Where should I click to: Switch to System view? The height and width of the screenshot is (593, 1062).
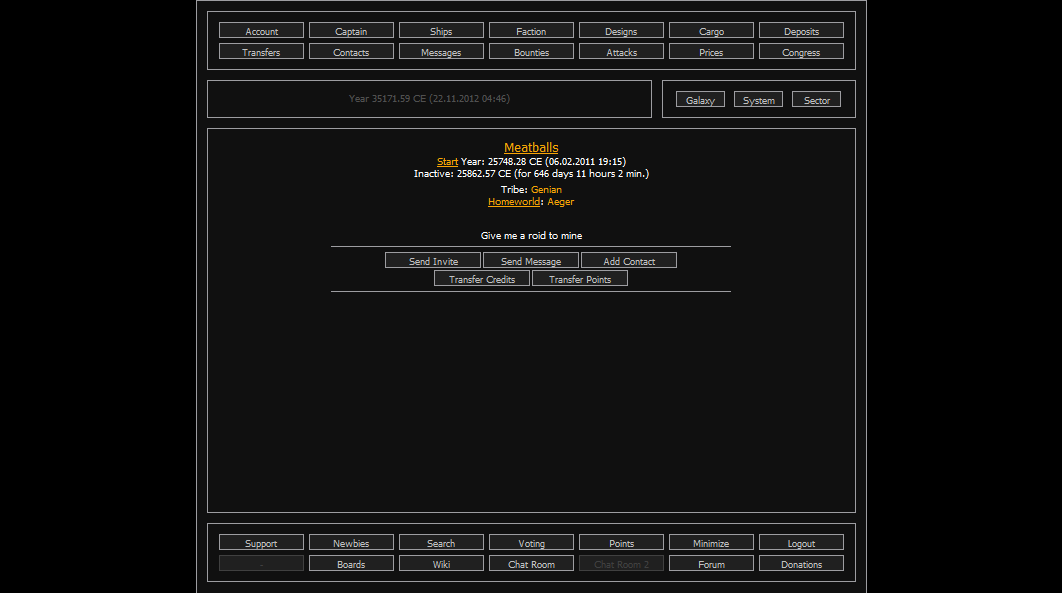(758, 100)
